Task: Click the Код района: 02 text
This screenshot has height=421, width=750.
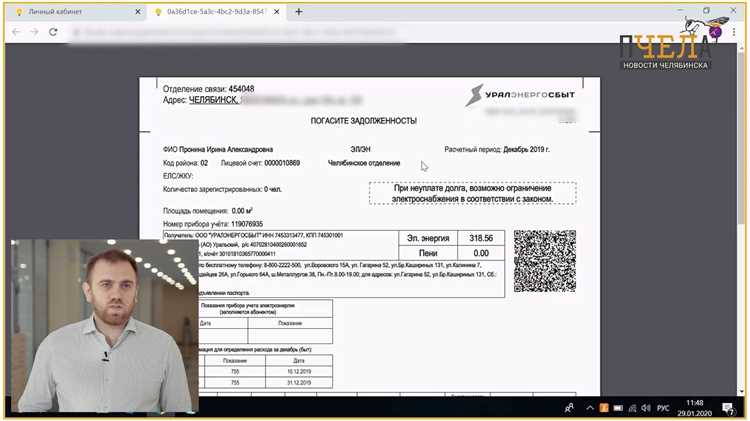Action: [x=185, y=163]
